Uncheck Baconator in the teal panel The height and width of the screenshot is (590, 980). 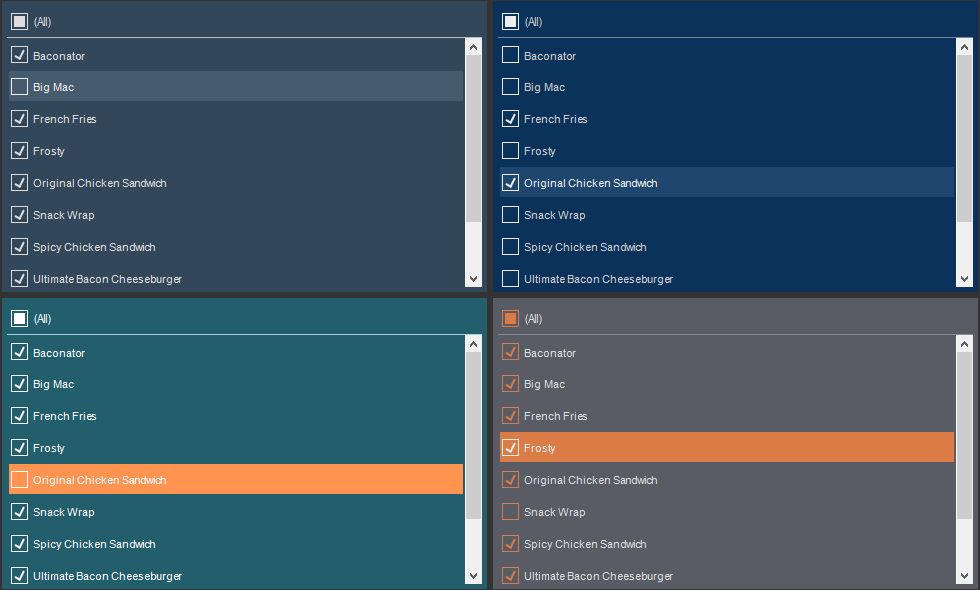point(19,352)
